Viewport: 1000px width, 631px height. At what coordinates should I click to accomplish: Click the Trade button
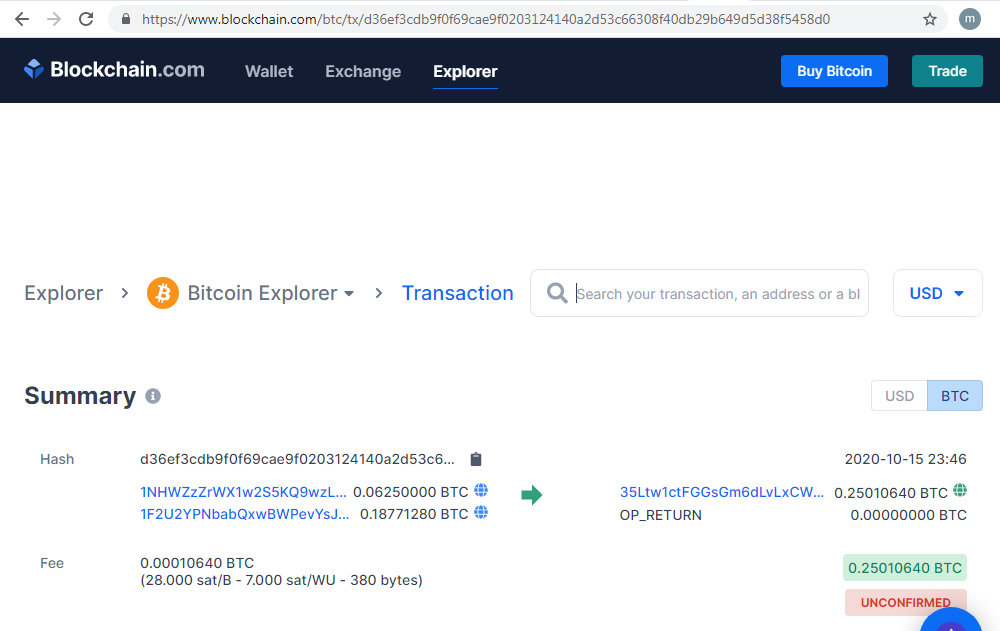point(947,71)
